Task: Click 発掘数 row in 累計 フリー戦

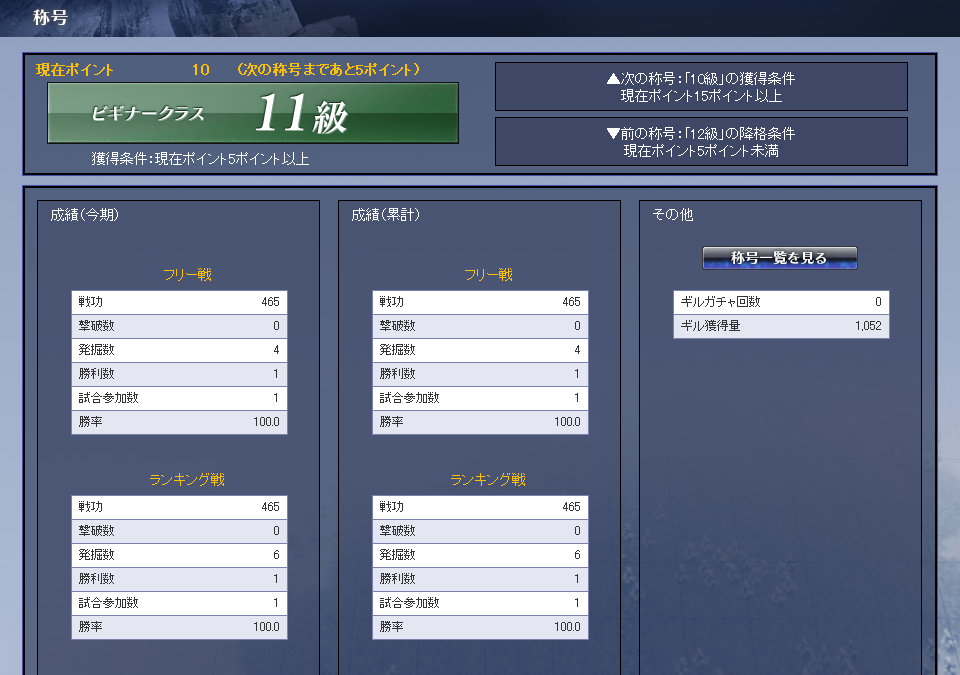Action: pos(481,350)
